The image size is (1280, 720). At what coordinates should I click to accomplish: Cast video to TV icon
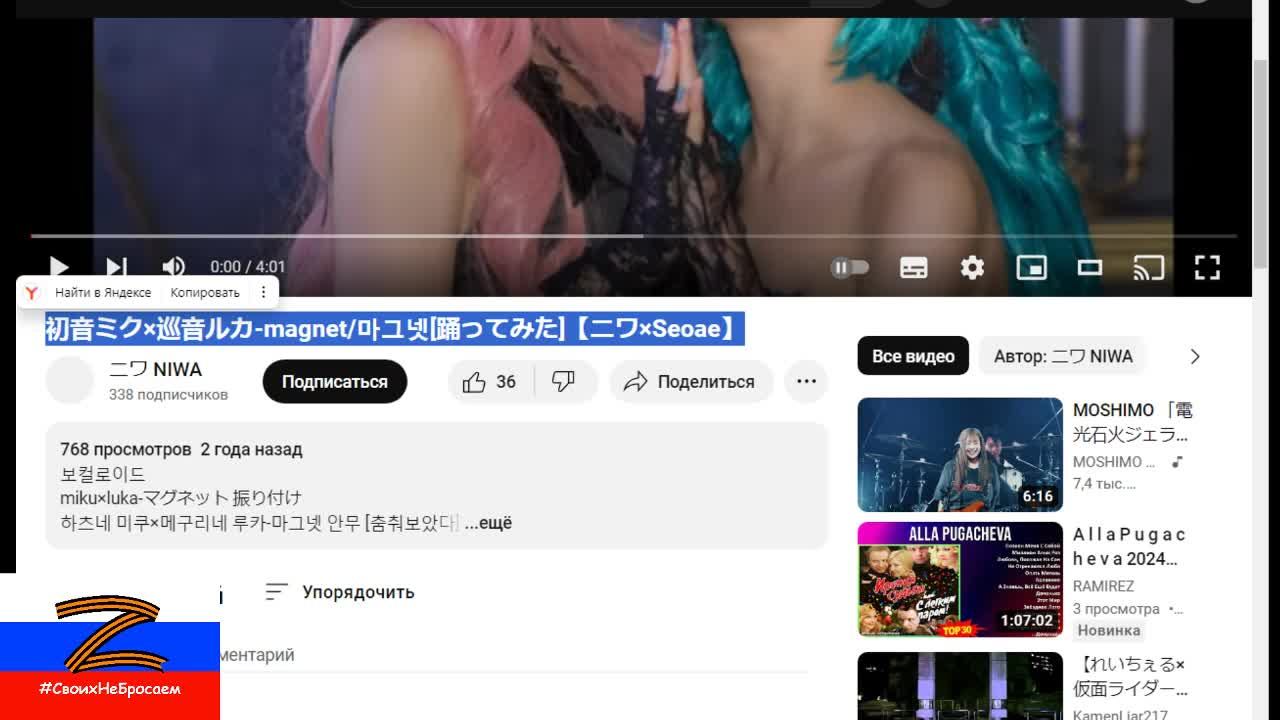pyautogui.click(x=1149, y=267)
